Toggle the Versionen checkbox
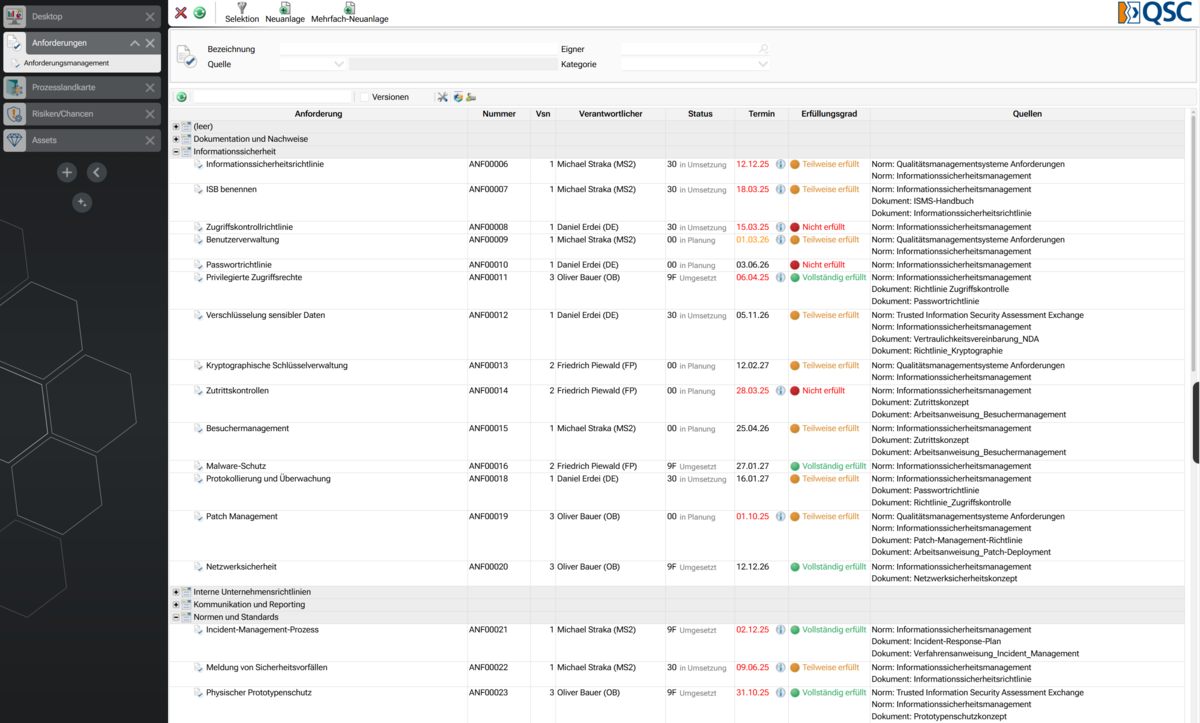Image resolution: width=1200 pixels, height=723 pixels. [365, 97]
